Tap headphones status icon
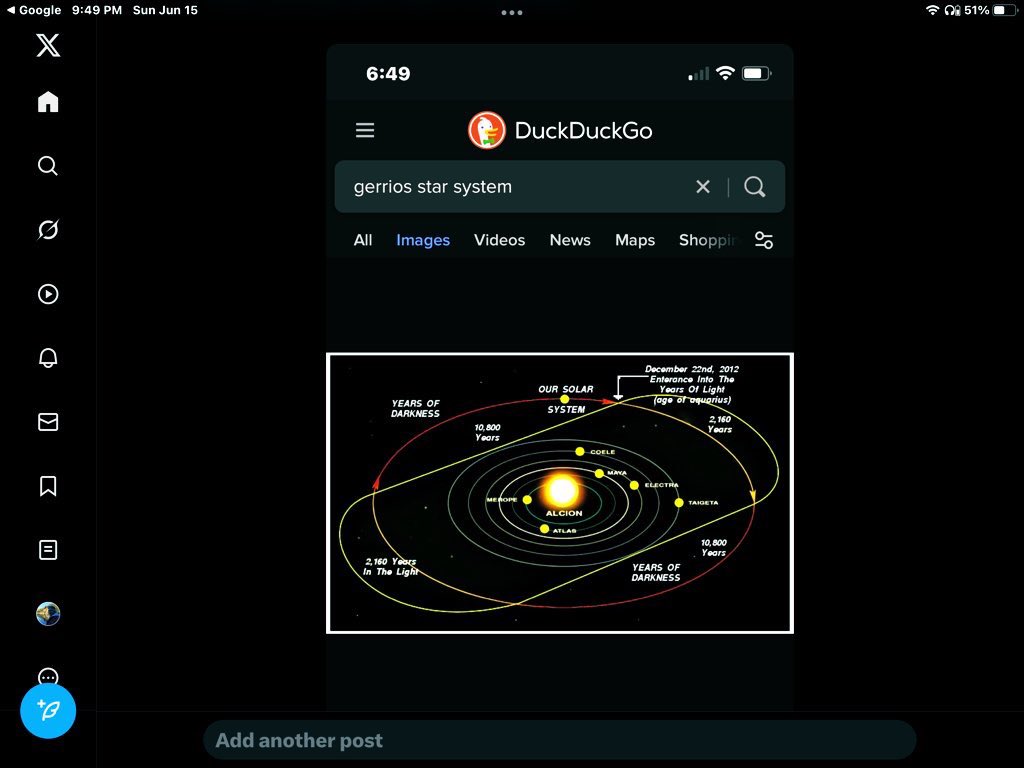 click(952, 10)
